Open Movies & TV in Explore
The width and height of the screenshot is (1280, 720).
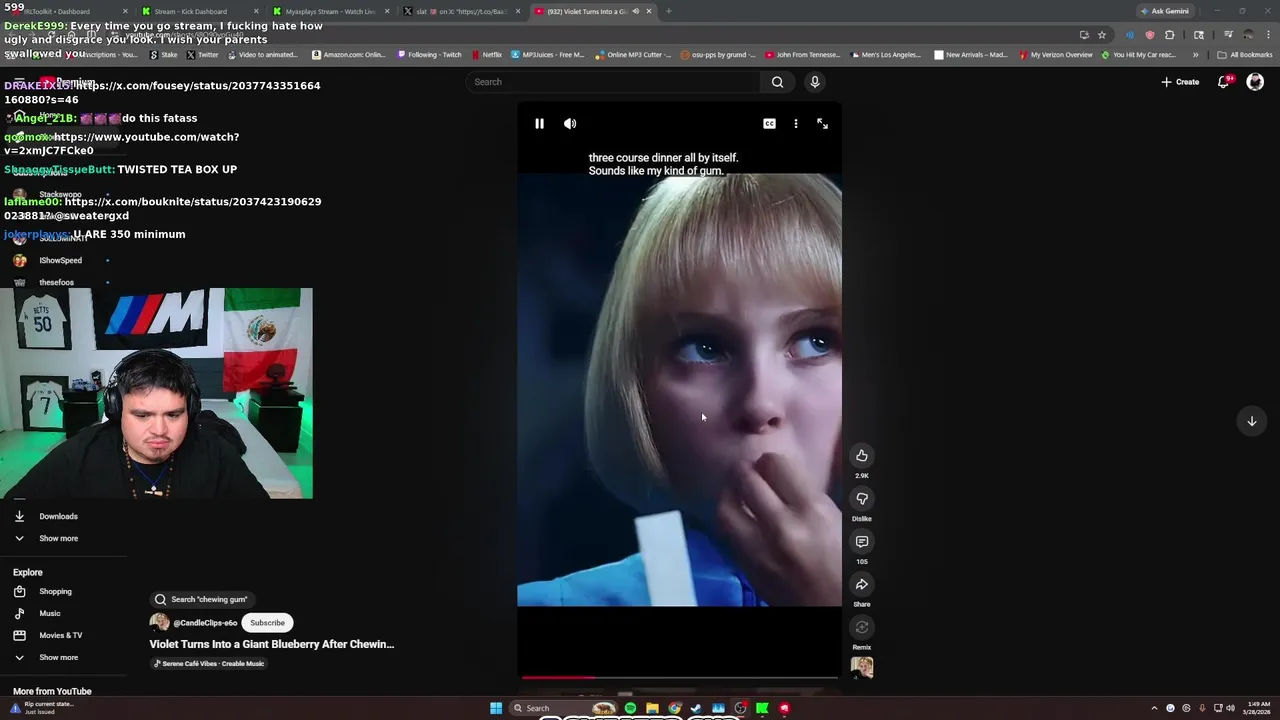[60, 636]
